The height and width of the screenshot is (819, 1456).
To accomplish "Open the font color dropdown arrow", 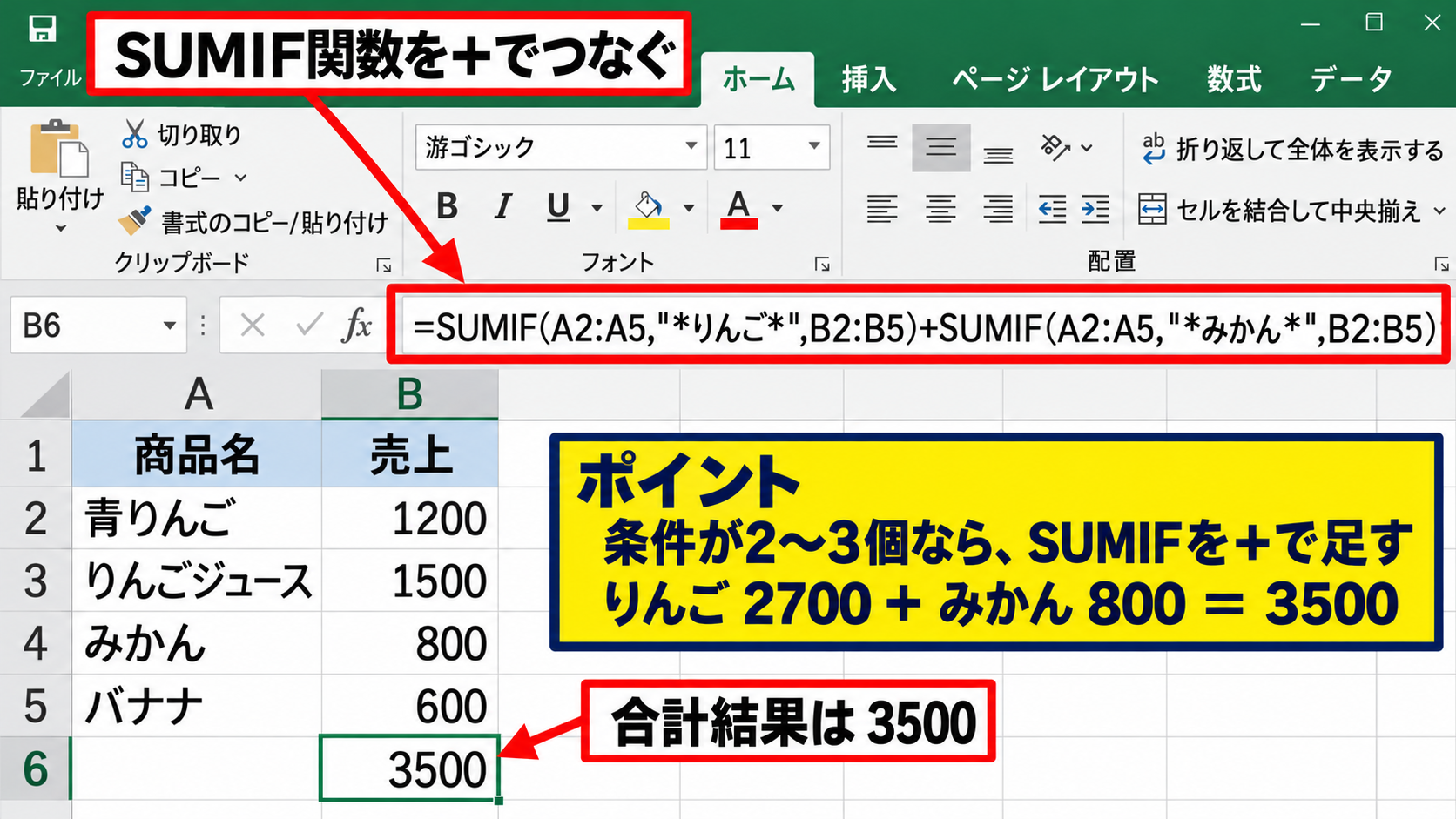I will point(778,208).
